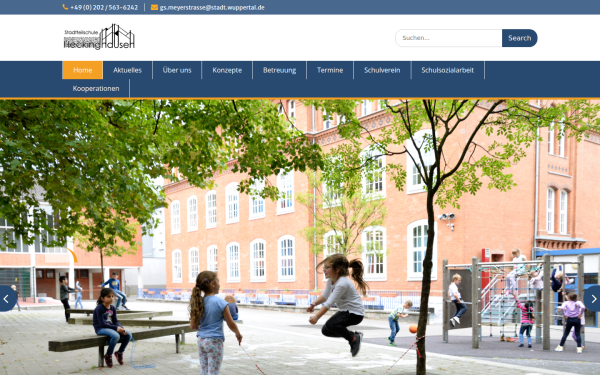Screen dimensions: 600x375
Task: Open the Konzepte menu
Action: 227,70
